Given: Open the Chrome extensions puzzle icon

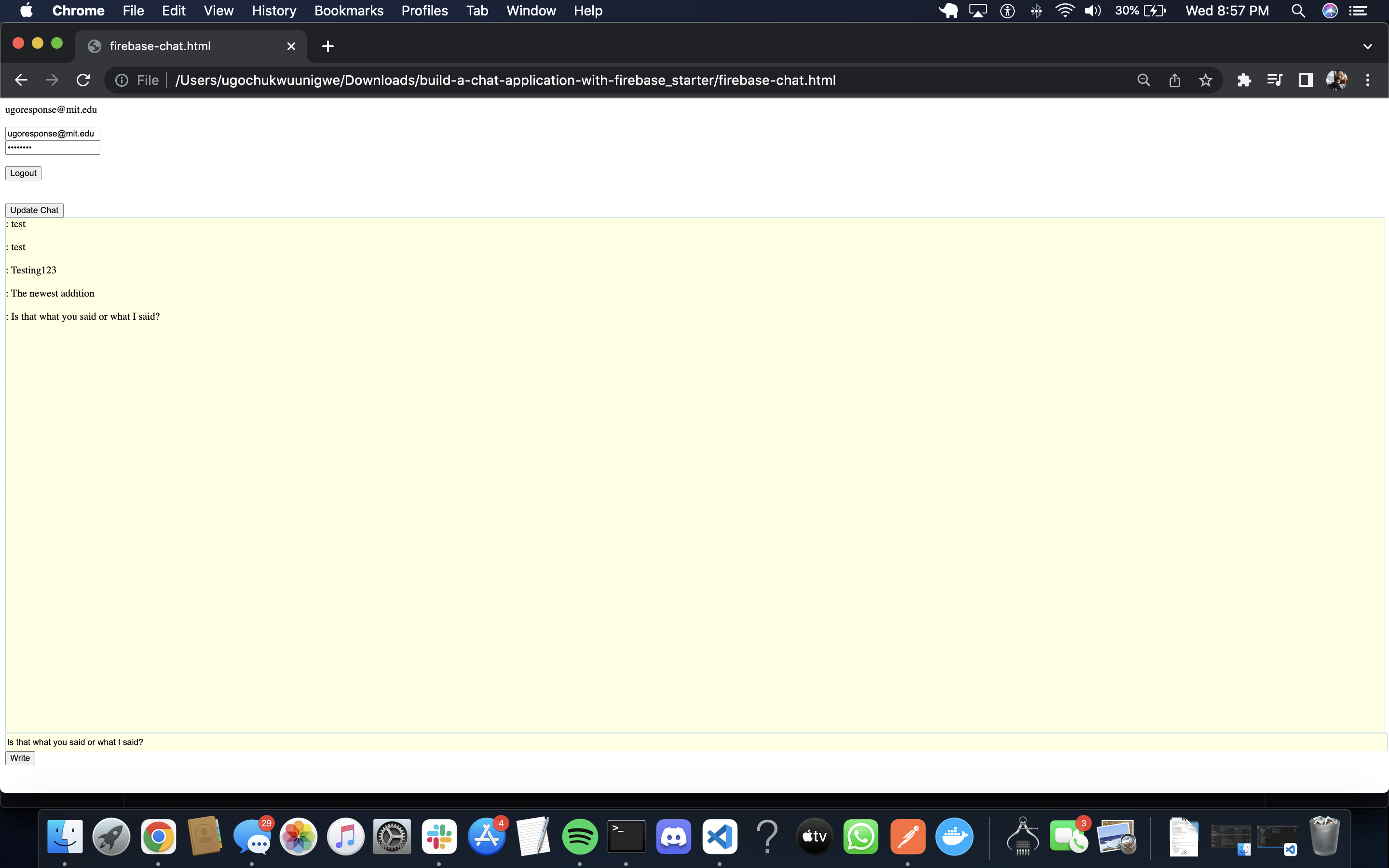Looking at the screenshot, I should tap(1244, 80).
